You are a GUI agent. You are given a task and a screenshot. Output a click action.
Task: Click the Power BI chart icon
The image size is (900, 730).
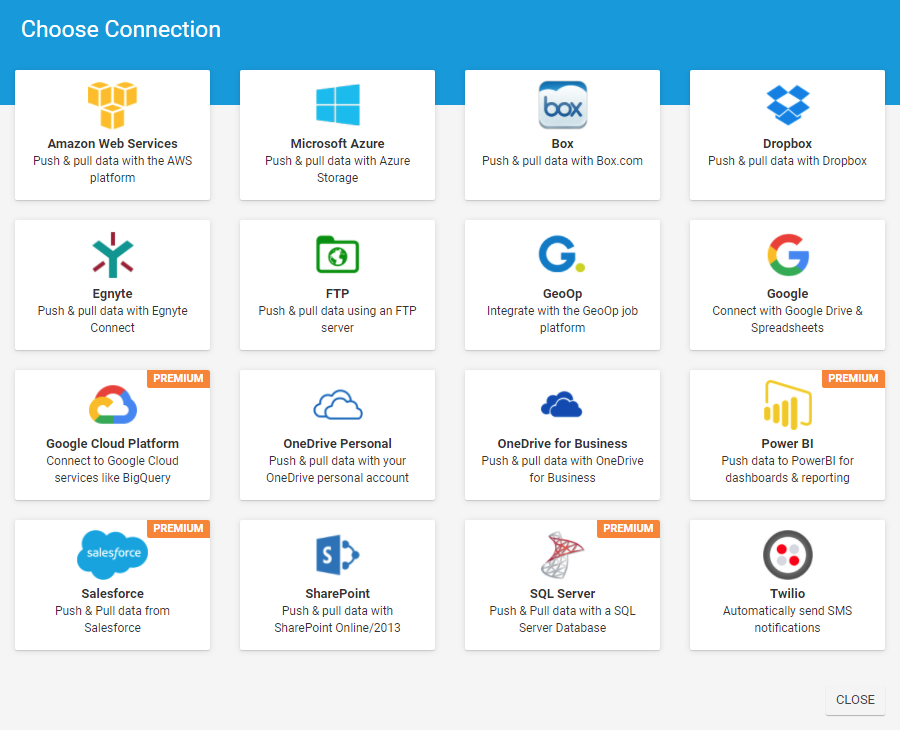pyautogui.click(x=788, y=405)
